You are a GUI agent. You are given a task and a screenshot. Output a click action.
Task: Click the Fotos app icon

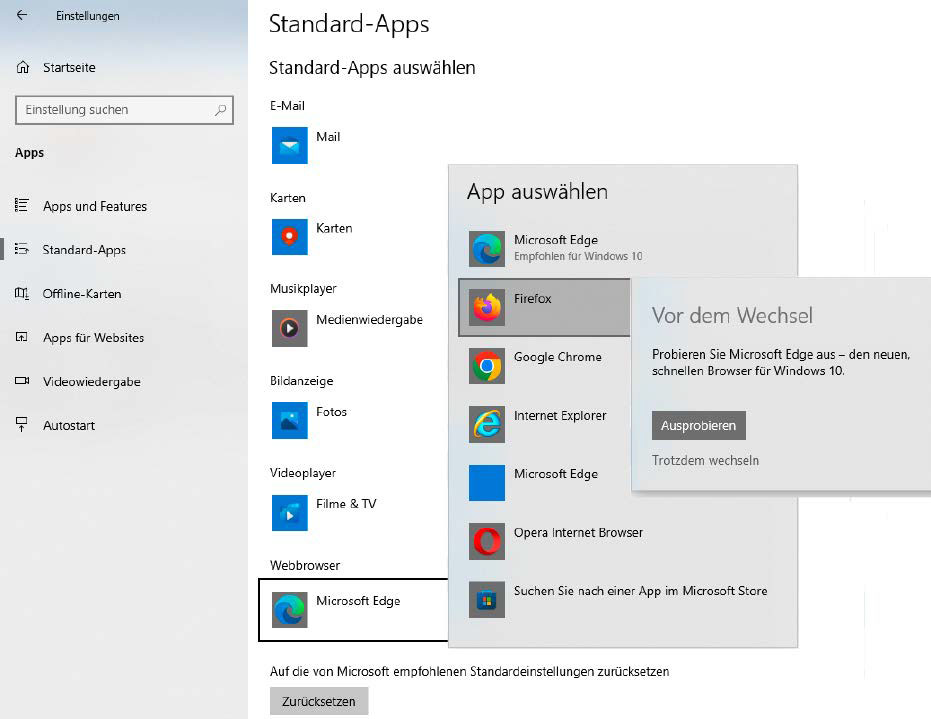pos(290,420)
